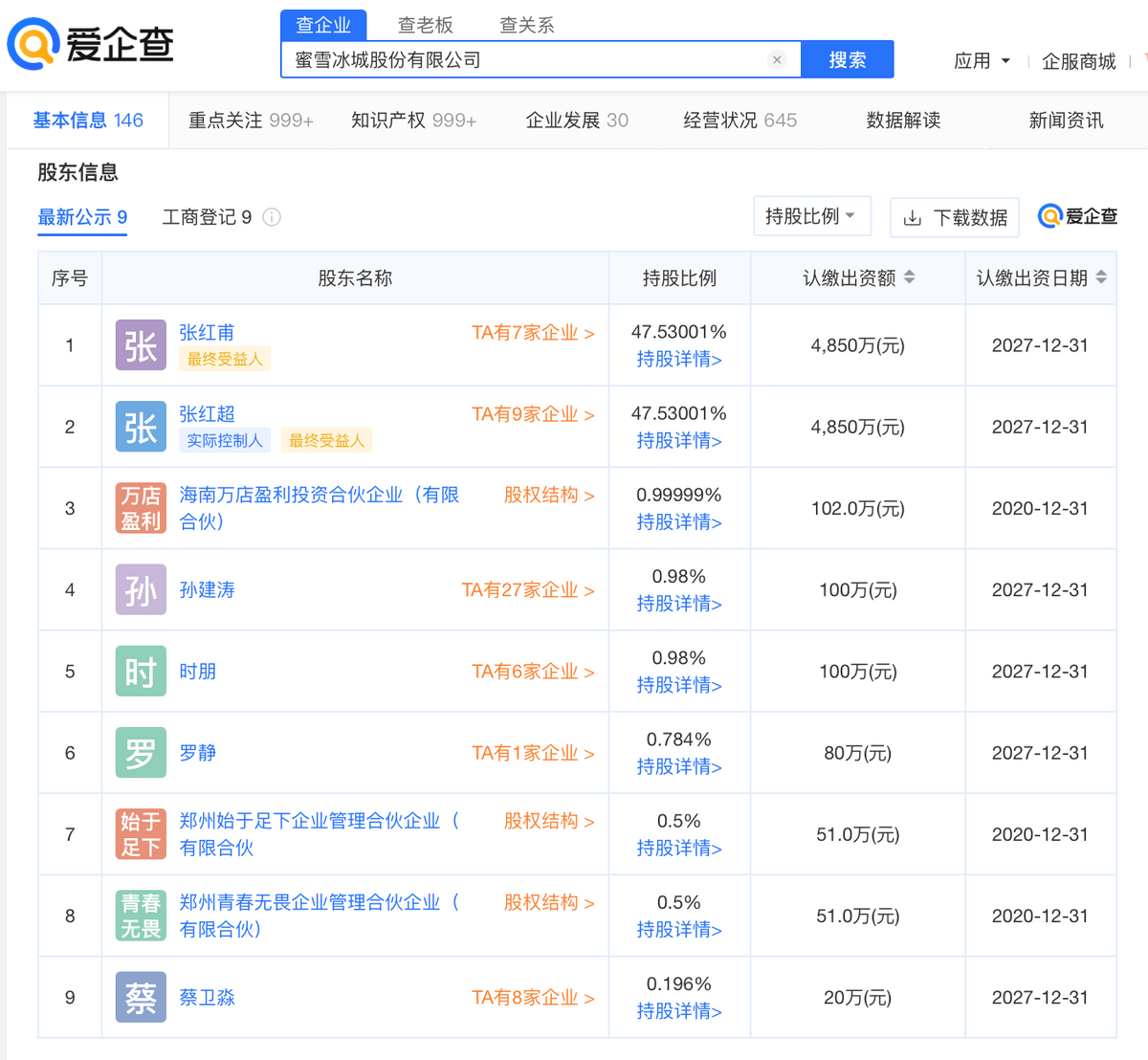Click 张红甫's purple avatar icon
Viewport: 1148px width, 1060px height.
[x=141, y=345]
